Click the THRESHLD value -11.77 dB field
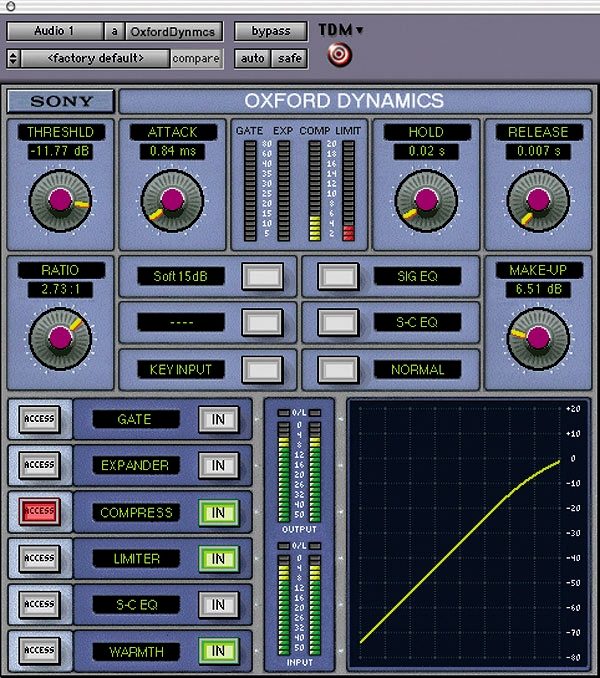 pyautogui.click(x=60, y=151)
